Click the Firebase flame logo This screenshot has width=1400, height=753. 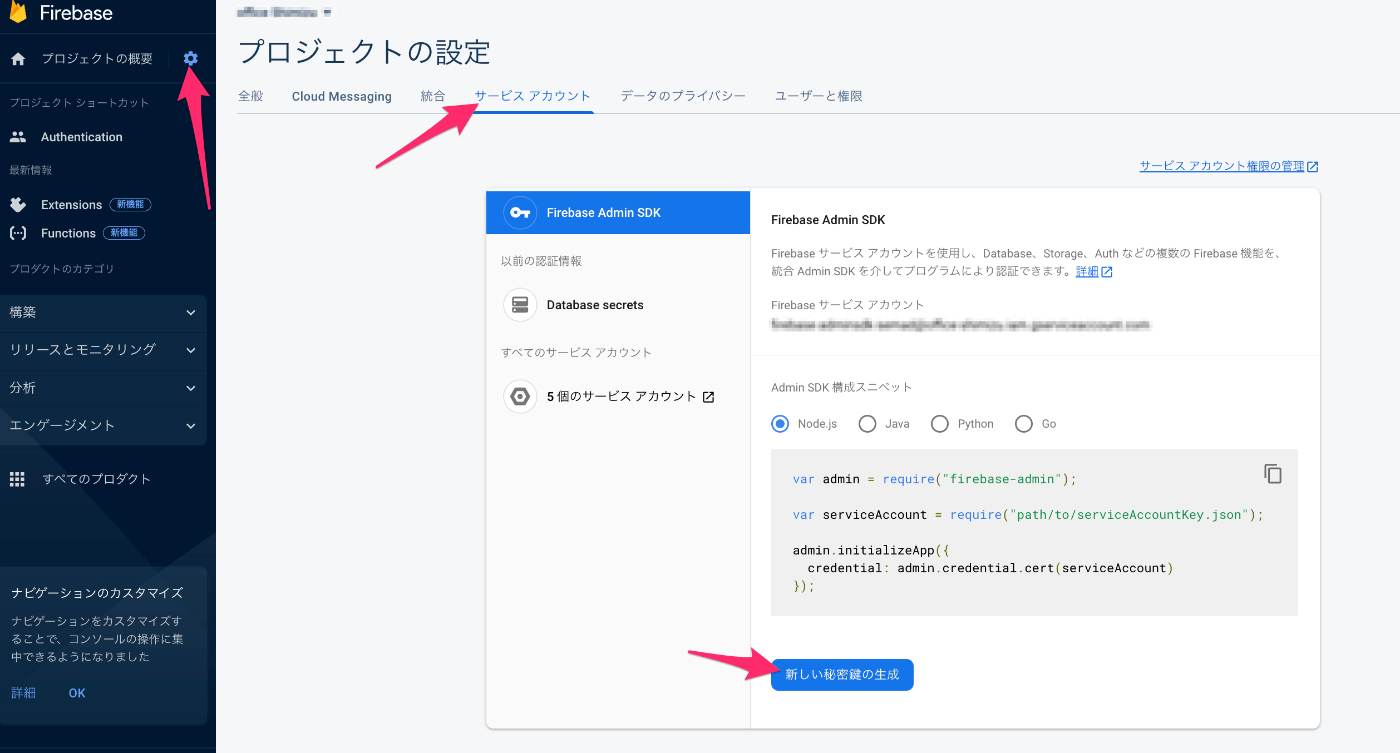18,13
